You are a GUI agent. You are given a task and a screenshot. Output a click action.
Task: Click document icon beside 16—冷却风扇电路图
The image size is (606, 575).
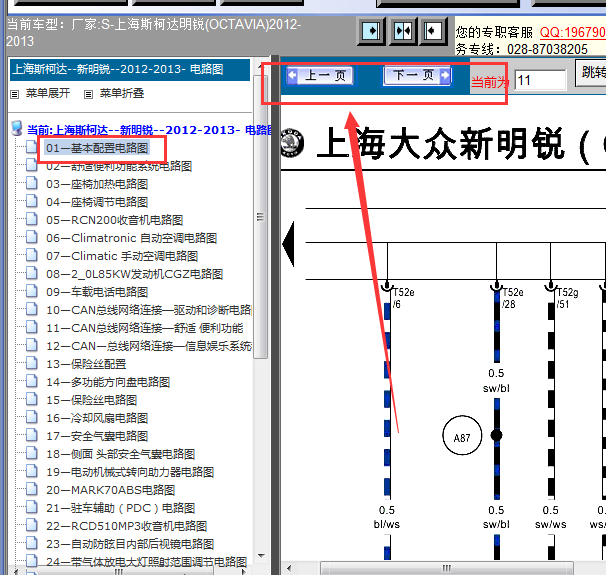pyautogui.click(x=32, y=417)
